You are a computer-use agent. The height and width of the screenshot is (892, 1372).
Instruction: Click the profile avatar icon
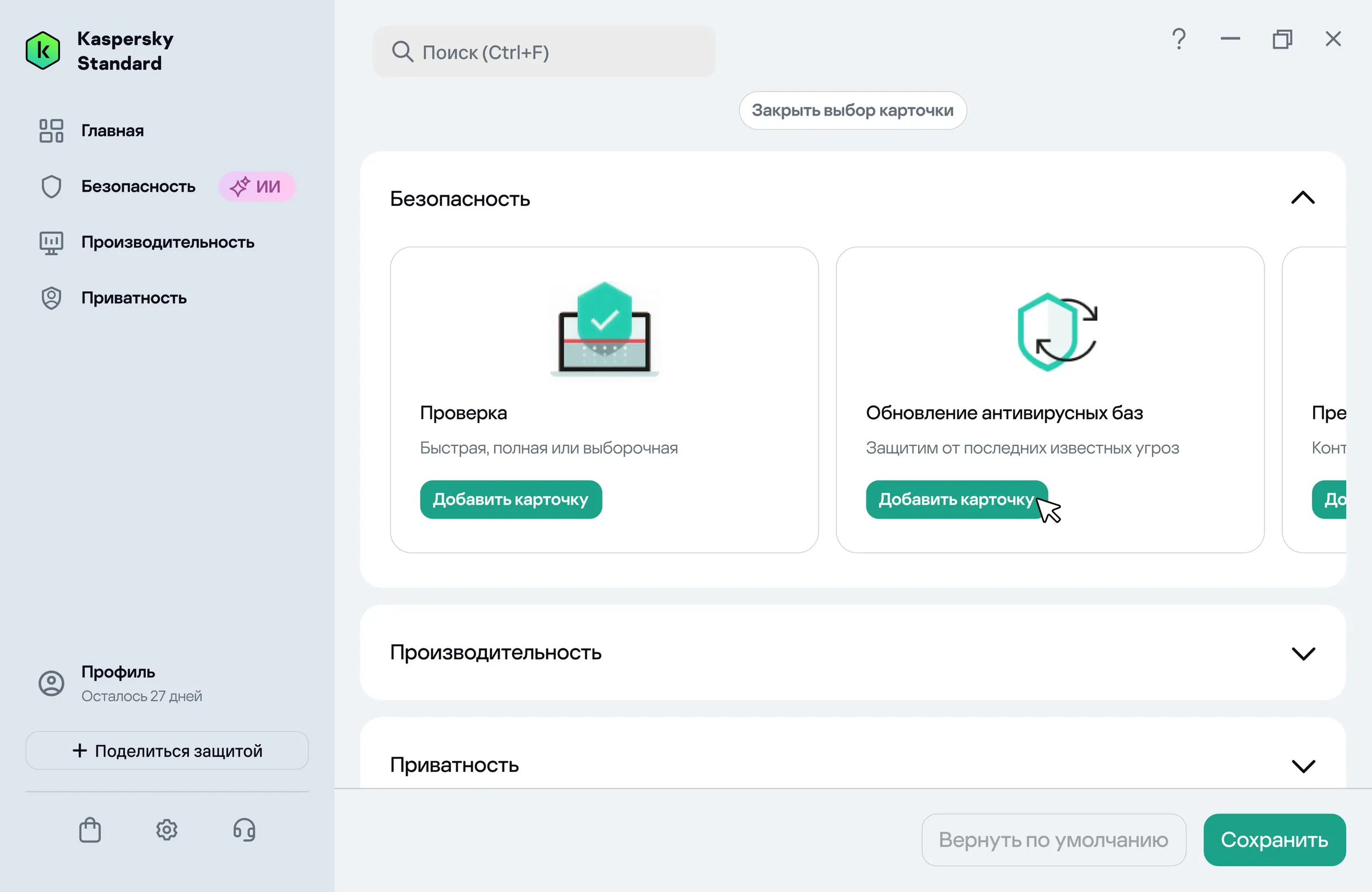coord(51,683)
